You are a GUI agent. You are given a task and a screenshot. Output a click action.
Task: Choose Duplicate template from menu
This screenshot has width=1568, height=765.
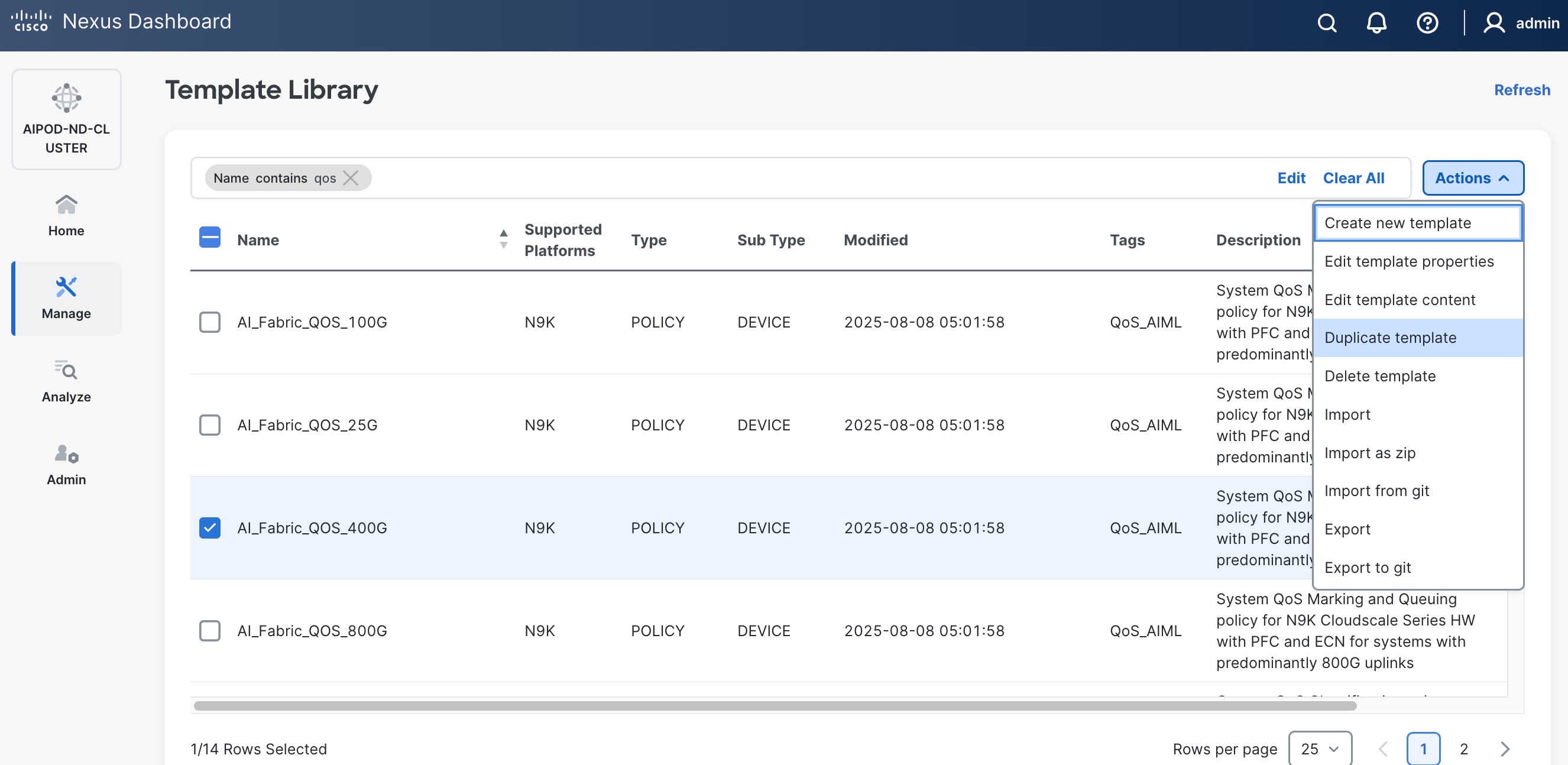[x=1389, y=338]
